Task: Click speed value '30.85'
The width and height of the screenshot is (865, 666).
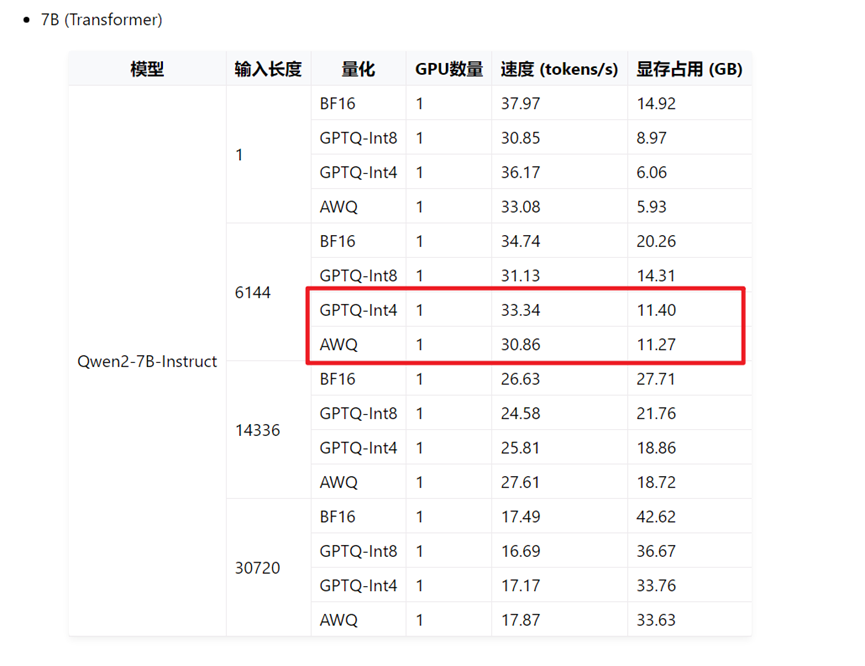Action: click(x=520, y=138)
